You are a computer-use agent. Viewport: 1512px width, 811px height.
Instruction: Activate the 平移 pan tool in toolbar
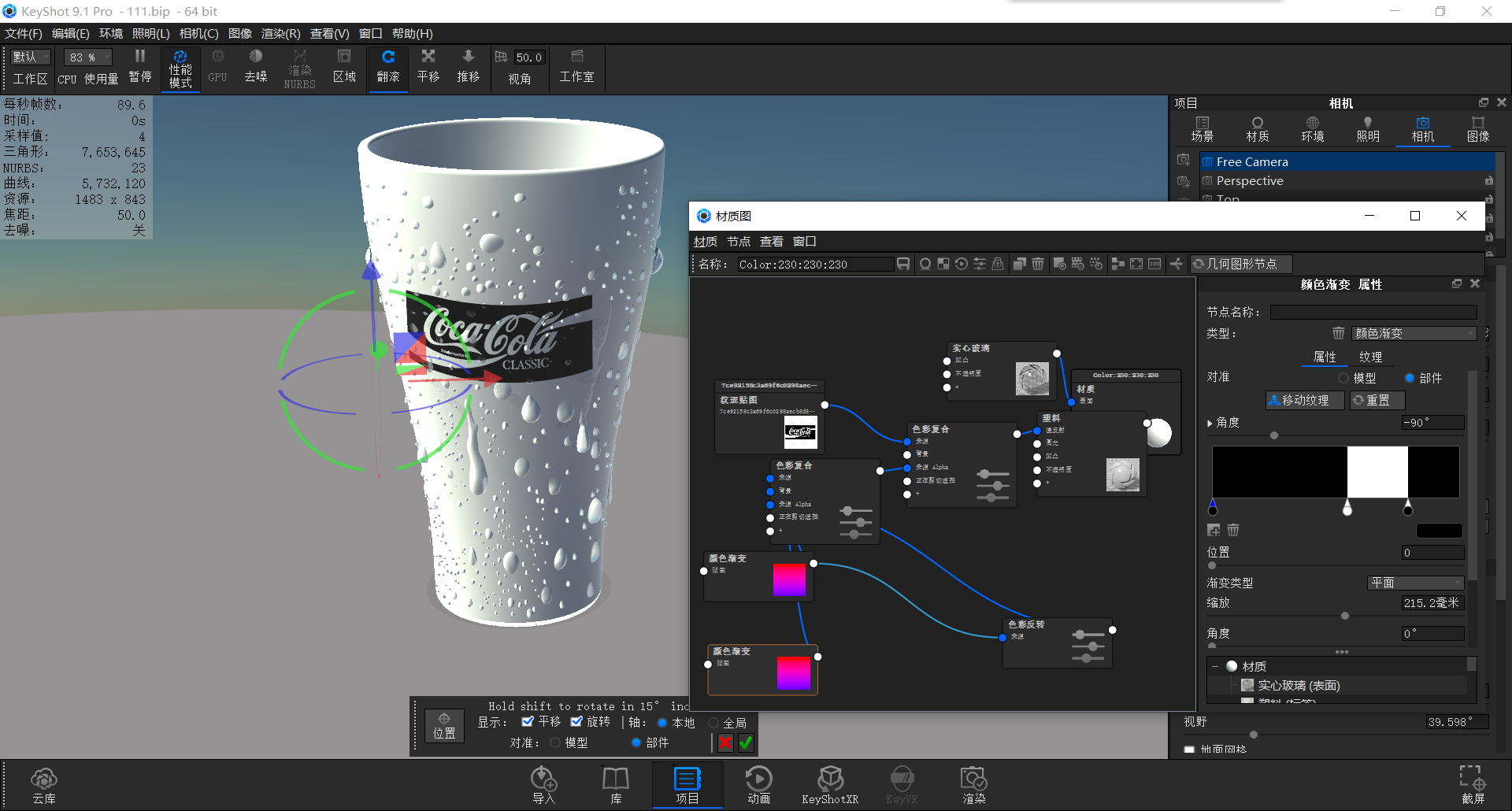428,67
